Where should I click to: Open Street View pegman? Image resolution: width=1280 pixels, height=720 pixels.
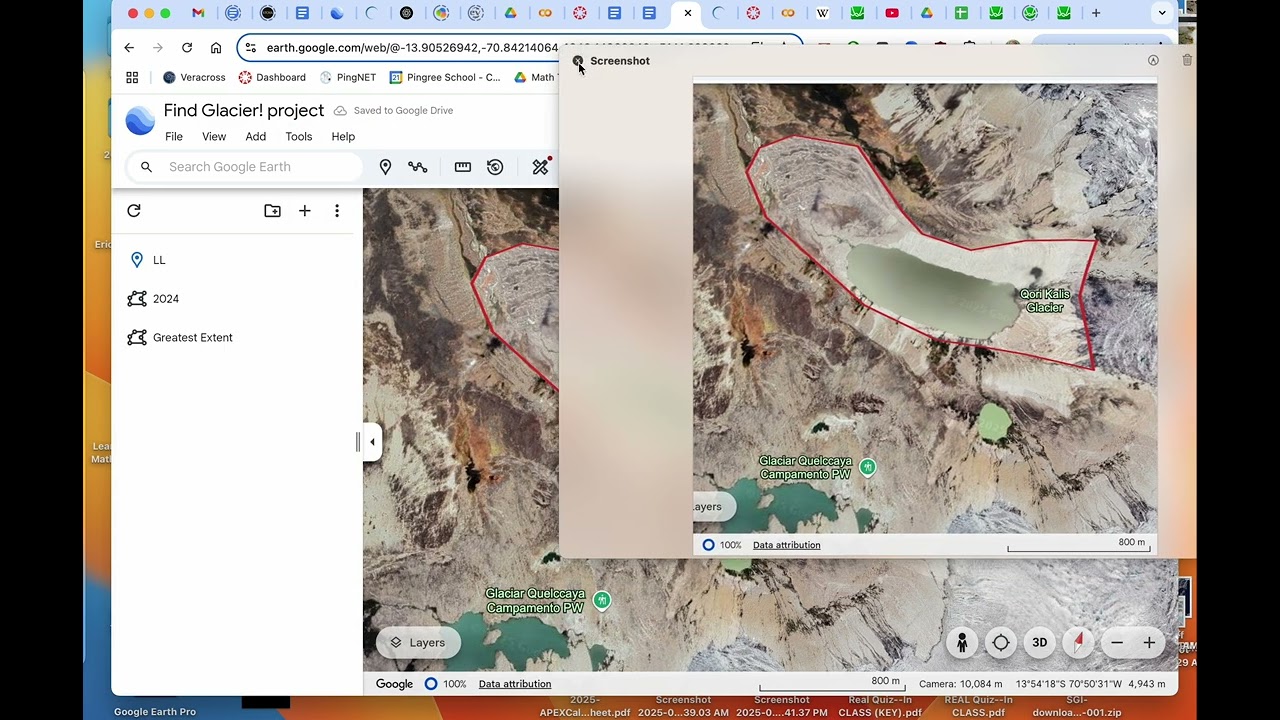962,643
